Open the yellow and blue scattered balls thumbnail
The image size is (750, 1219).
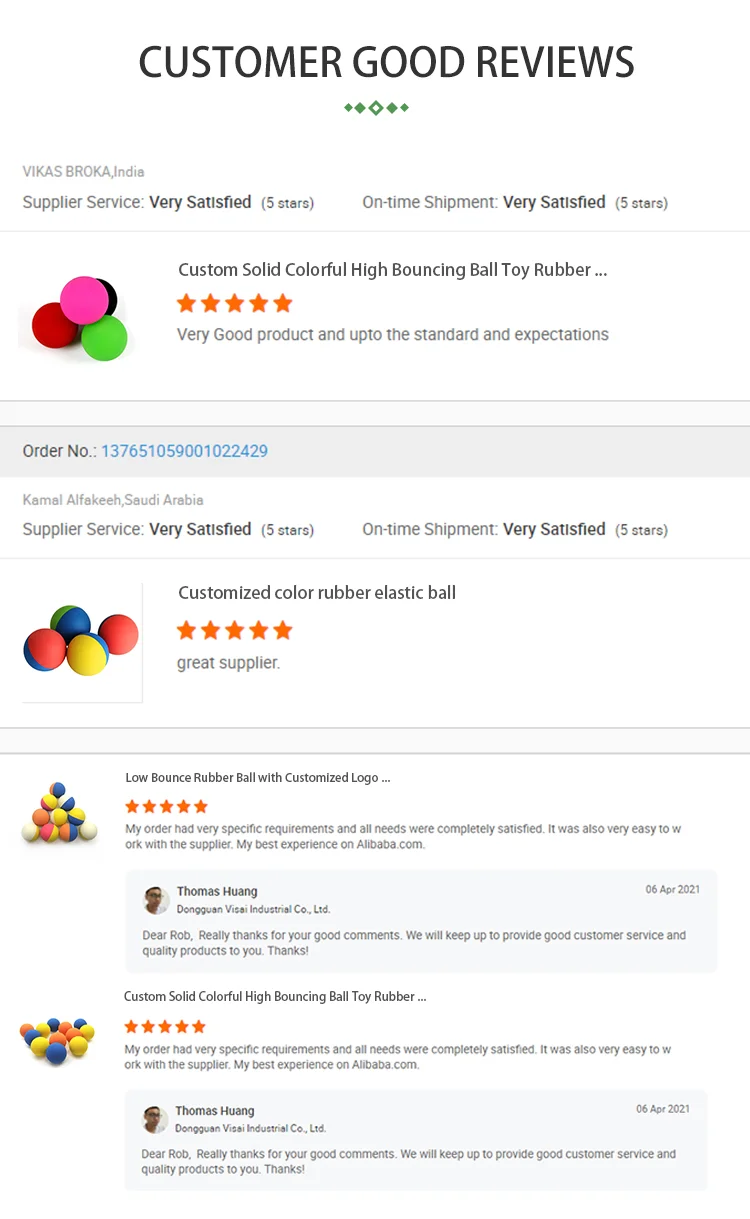click(x=57, y=1040)
